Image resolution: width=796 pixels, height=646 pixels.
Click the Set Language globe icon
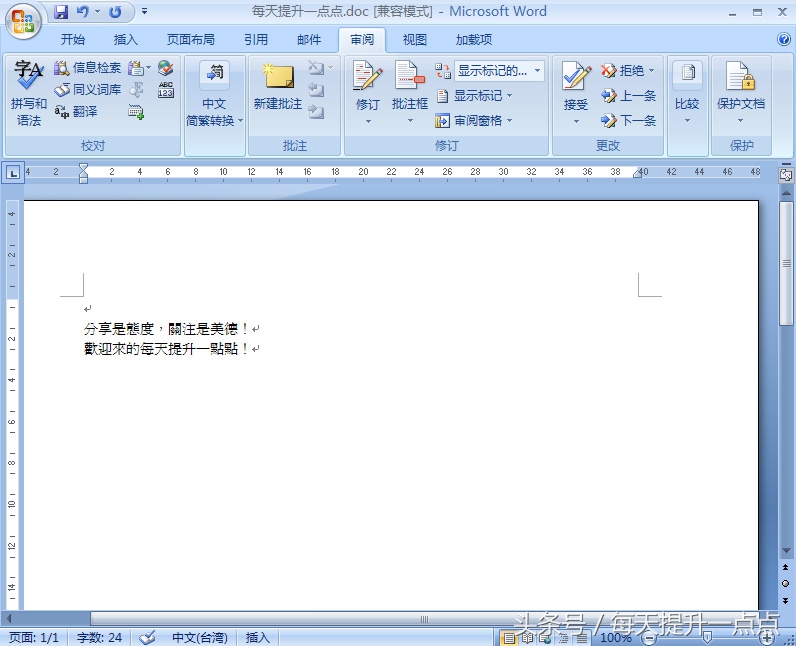(x=165, y=67)
